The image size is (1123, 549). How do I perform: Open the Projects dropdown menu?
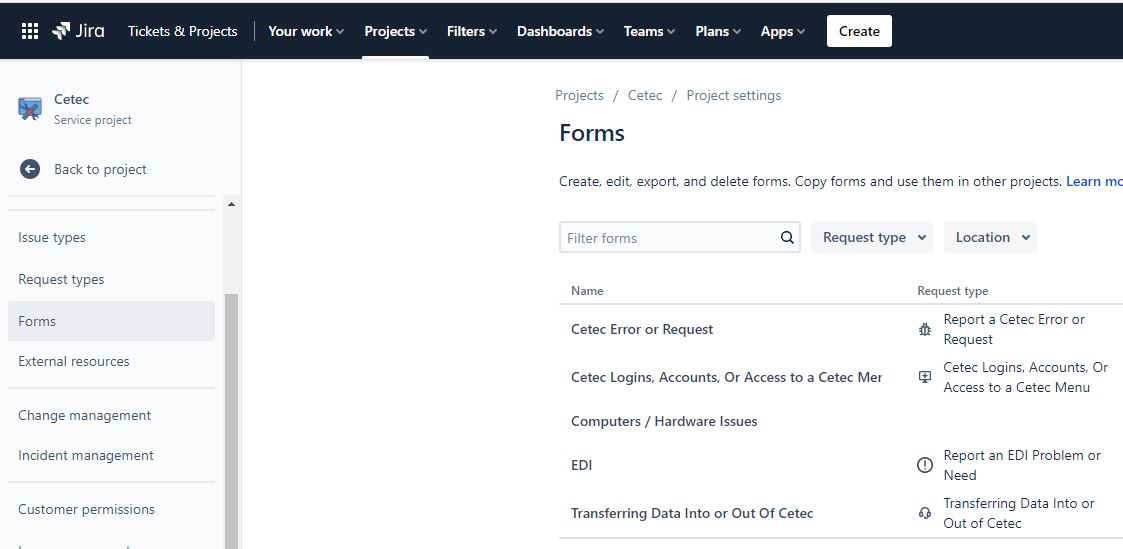(395, 31)
